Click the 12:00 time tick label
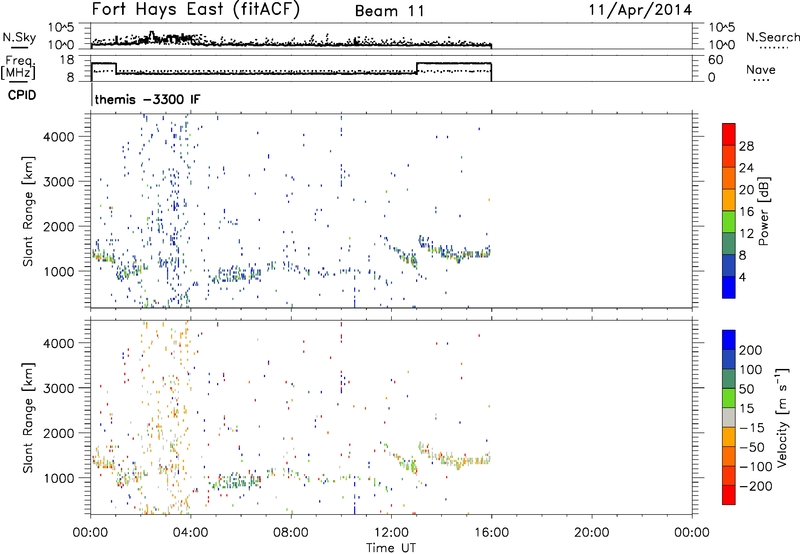The image size is (800, 554). click(x=391, y=533)
